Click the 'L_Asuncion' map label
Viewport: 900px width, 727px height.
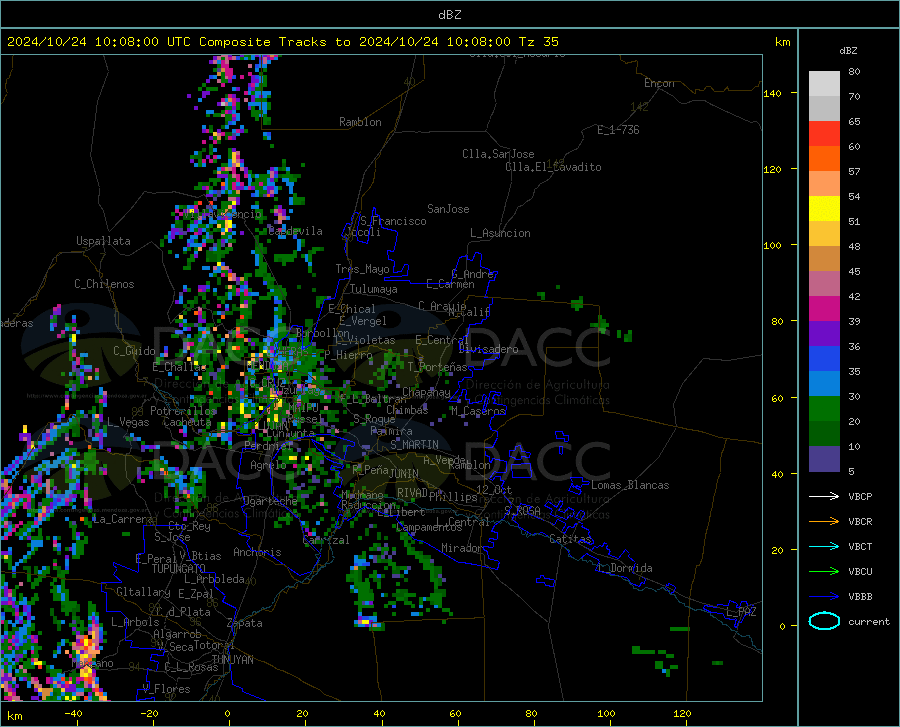pyautogui.click(x=500, y=233)
